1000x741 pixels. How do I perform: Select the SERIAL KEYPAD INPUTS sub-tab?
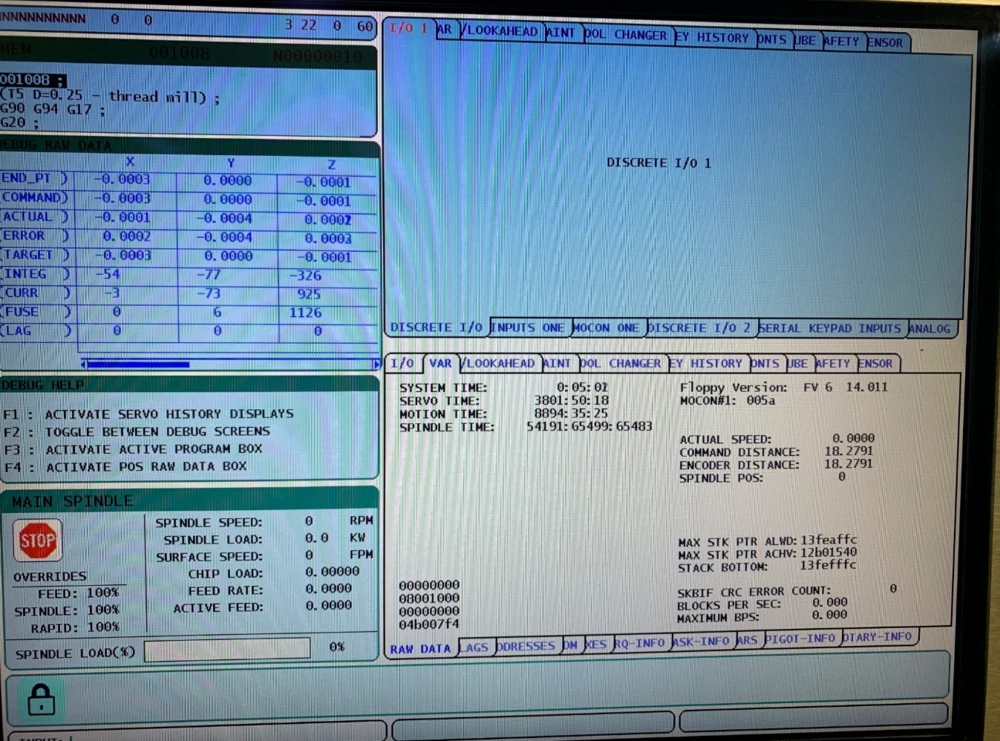click(831, 328)
